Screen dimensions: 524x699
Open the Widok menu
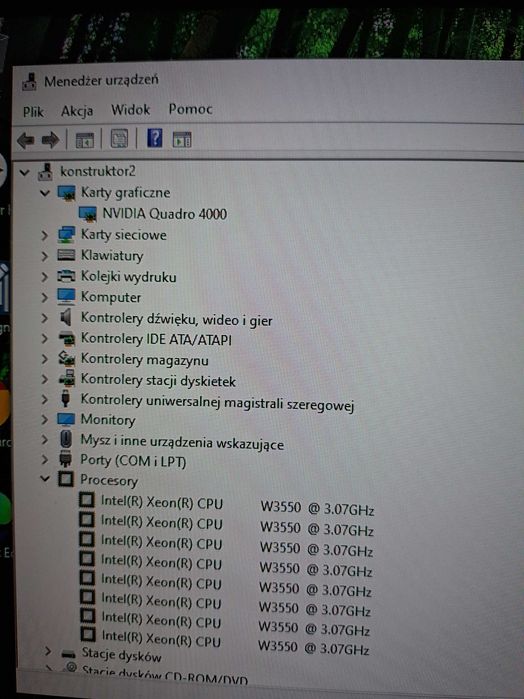coord(130,110)
